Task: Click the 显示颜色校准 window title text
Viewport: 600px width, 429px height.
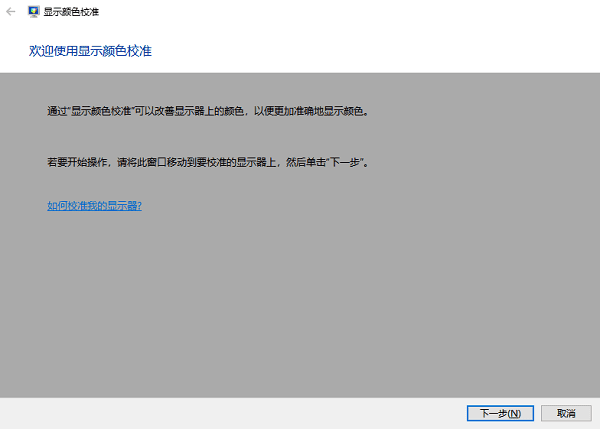Action: 71,12
